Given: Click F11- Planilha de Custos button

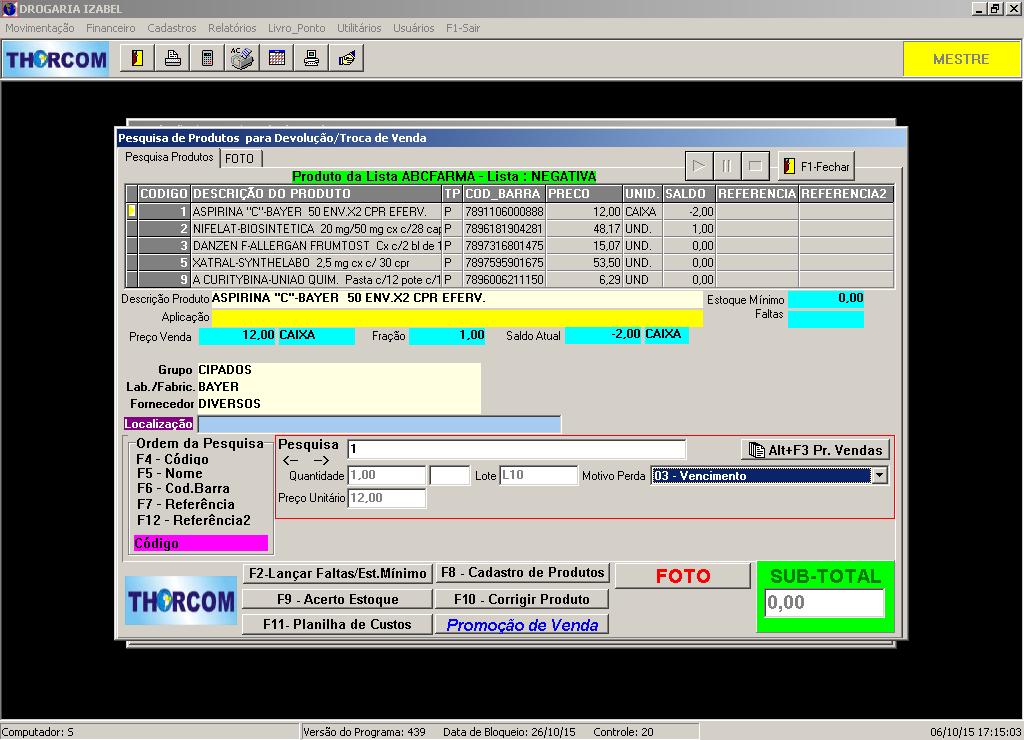Looking at the screenshot, I should (x=337, y=624).
